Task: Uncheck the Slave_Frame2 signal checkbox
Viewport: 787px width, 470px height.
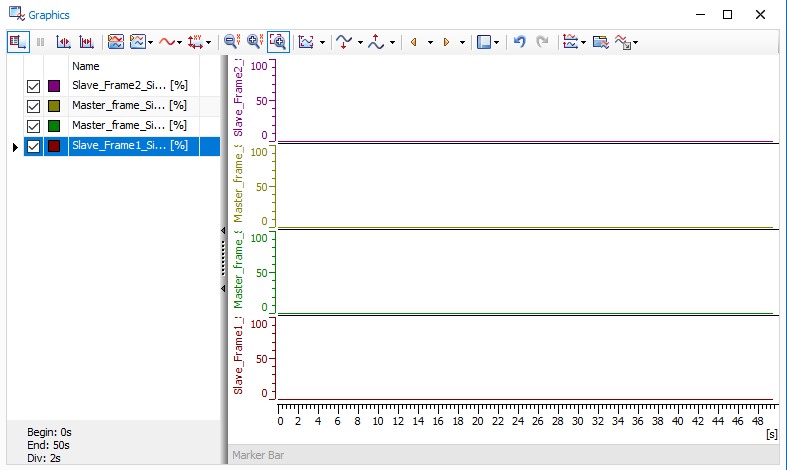Action: click(33, 86)
